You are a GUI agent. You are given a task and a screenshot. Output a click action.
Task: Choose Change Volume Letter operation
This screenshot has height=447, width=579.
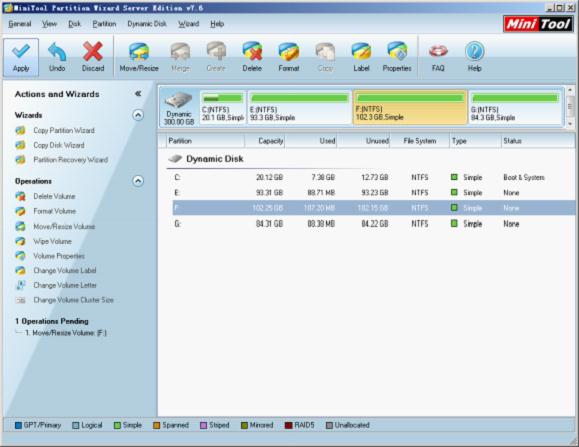65,285
